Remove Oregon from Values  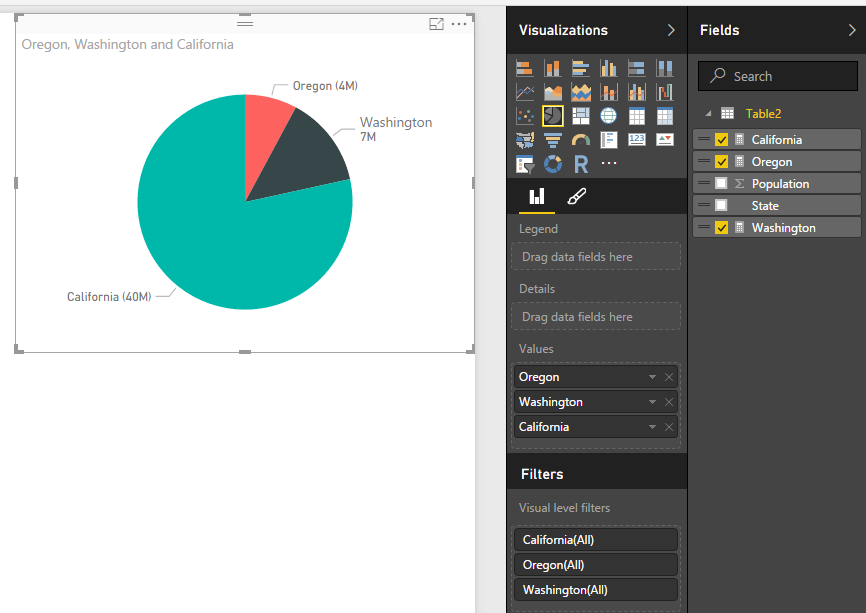tap(669, 377)
